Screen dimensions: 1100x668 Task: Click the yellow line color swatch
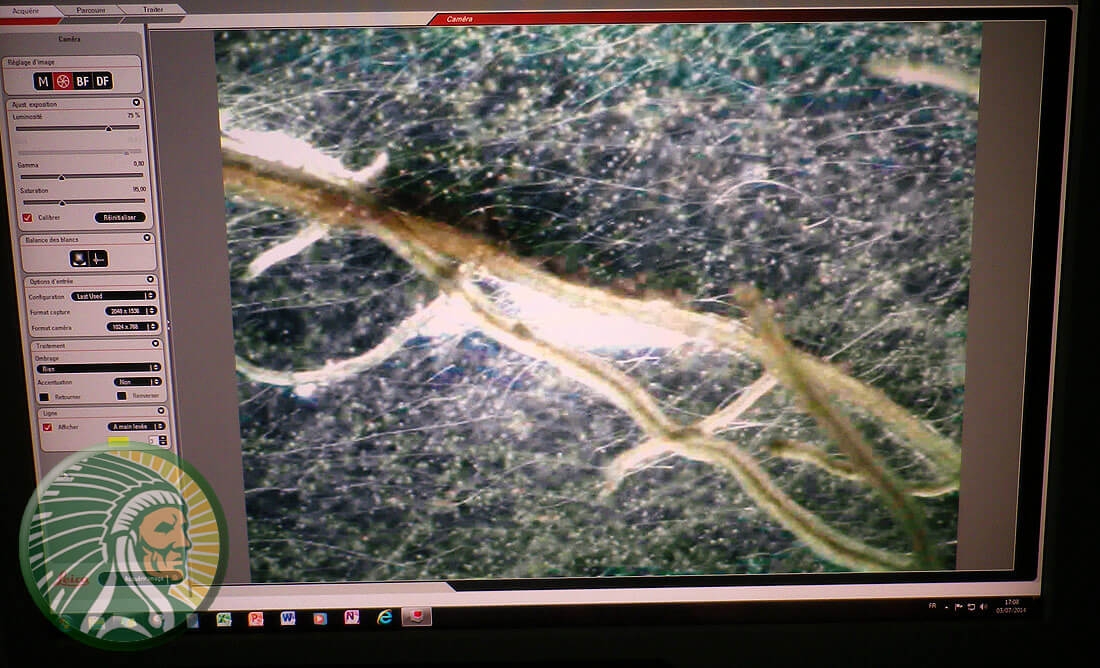[x=118, y=441]
